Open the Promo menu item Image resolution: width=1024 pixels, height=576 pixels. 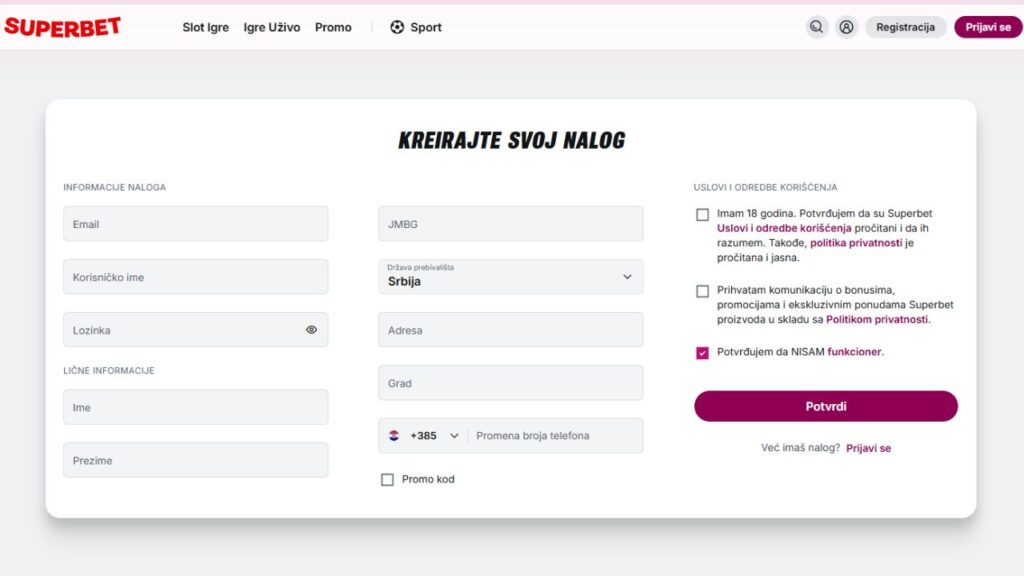point(333,27)
